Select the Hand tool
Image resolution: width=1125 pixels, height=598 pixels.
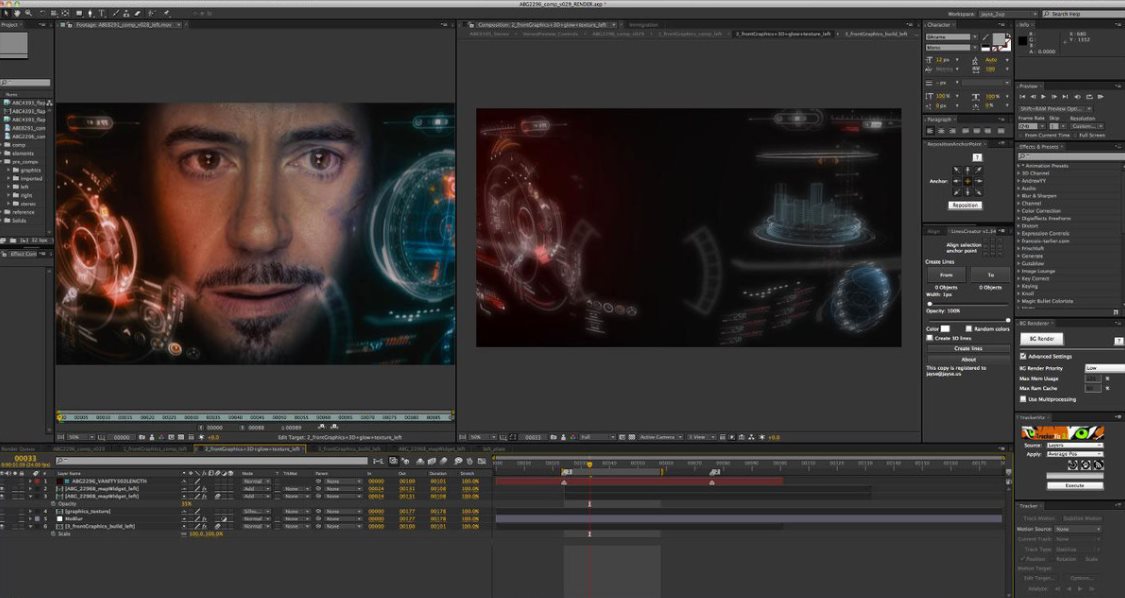(17, 13)
